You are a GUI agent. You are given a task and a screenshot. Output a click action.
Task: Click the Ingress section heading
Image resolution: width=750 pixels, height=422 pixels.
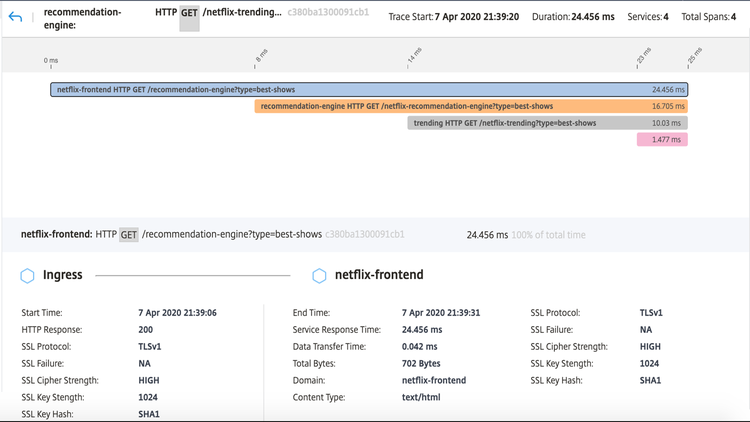[x=63, y=275]
